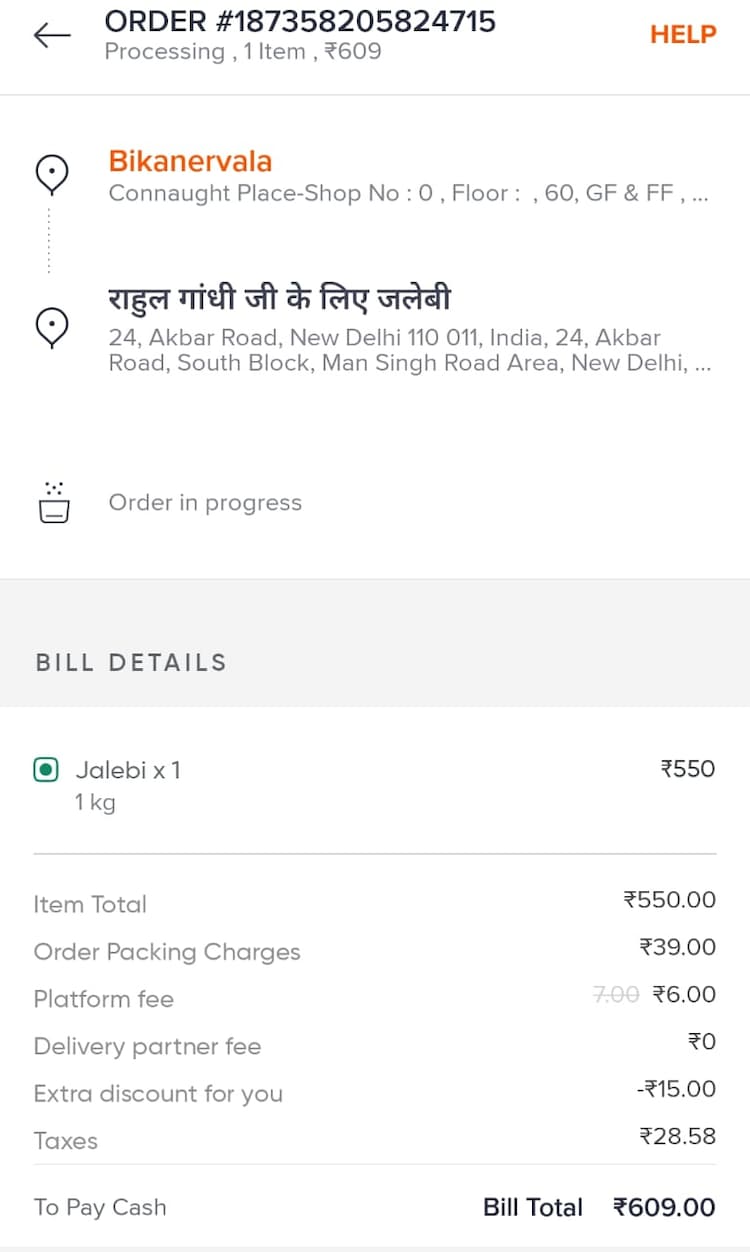
Task: Select the Hindi delivery address title
Action: tap(280, 298)
